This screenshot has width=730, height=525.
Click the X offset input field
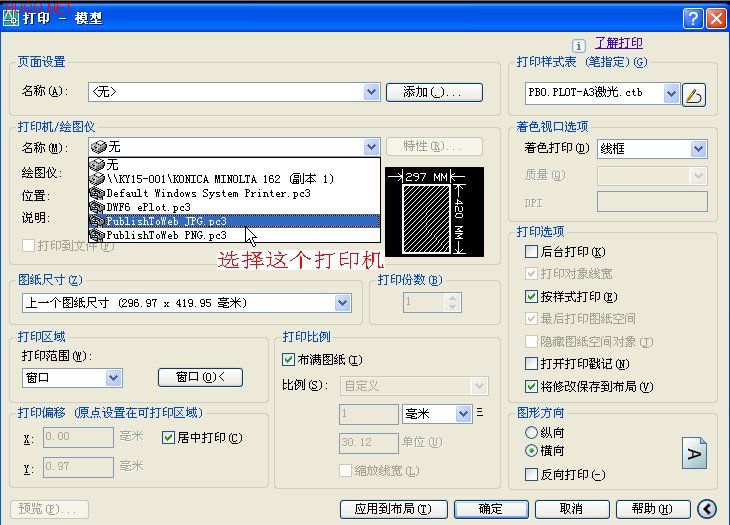pyautogui.click(x=78, y=437)
